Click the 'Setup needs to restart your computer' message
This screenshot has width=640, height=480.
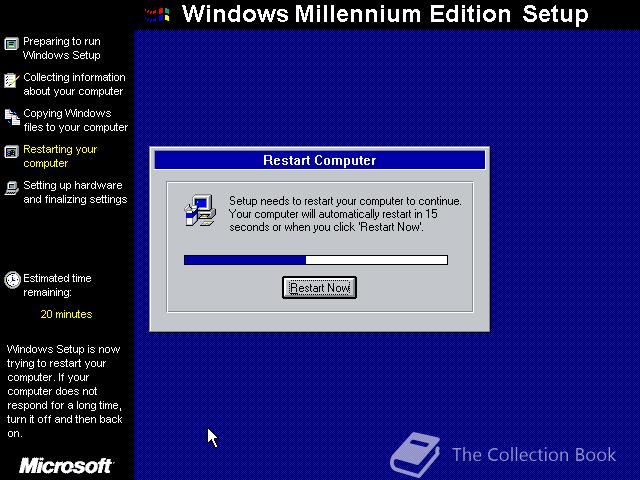(x=345, y=214)
